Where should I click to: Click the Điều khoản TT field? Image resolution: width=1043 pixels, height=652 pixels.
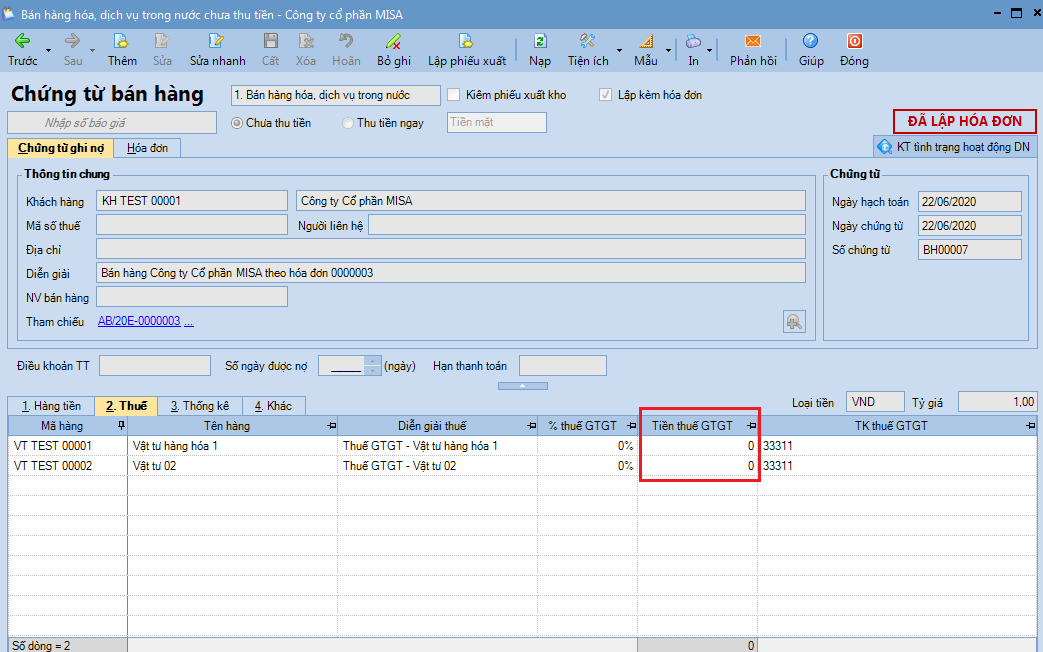[x=155, y=366]
